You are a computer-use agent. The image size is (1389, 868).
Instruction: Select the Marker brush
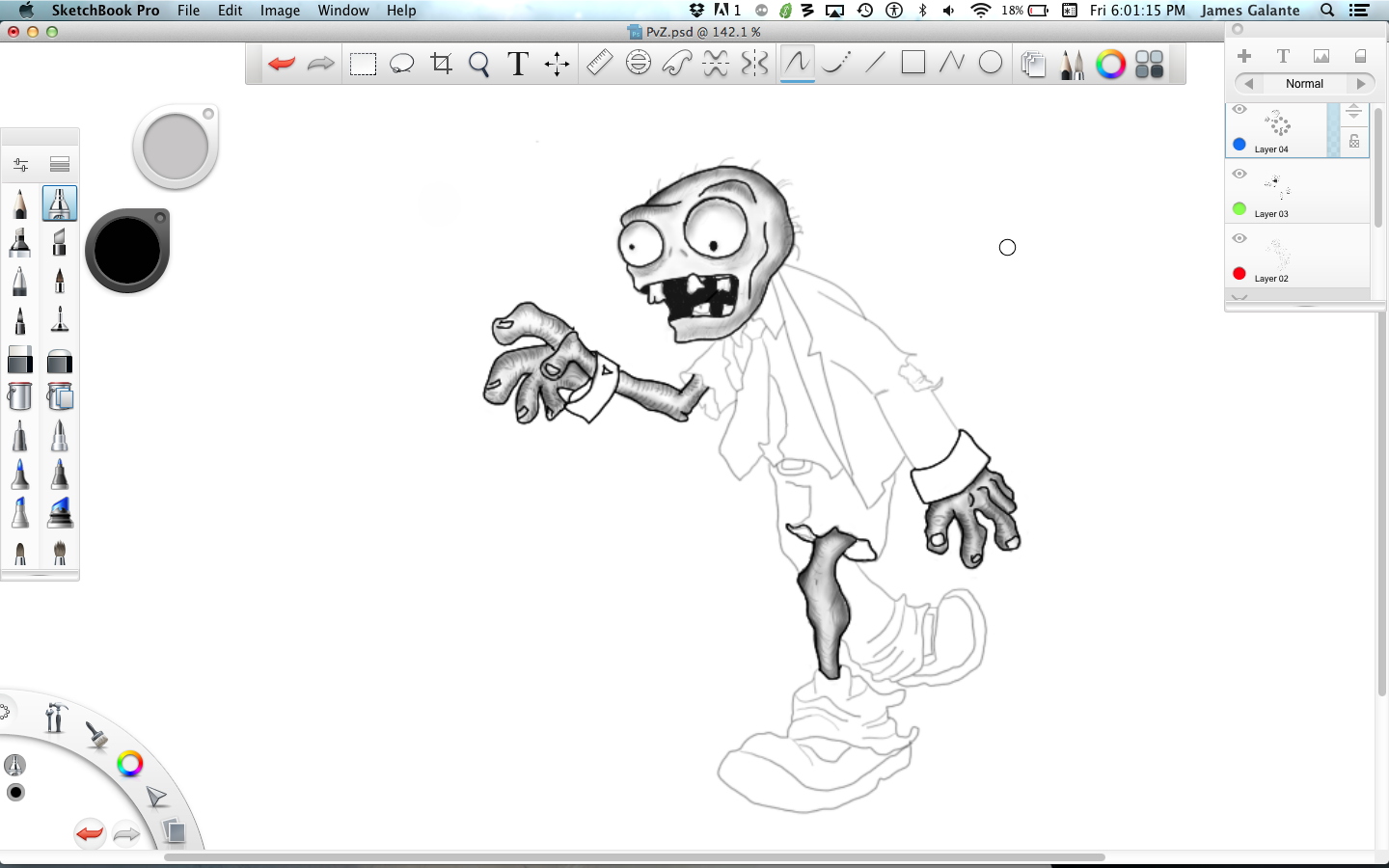[20, 242]
